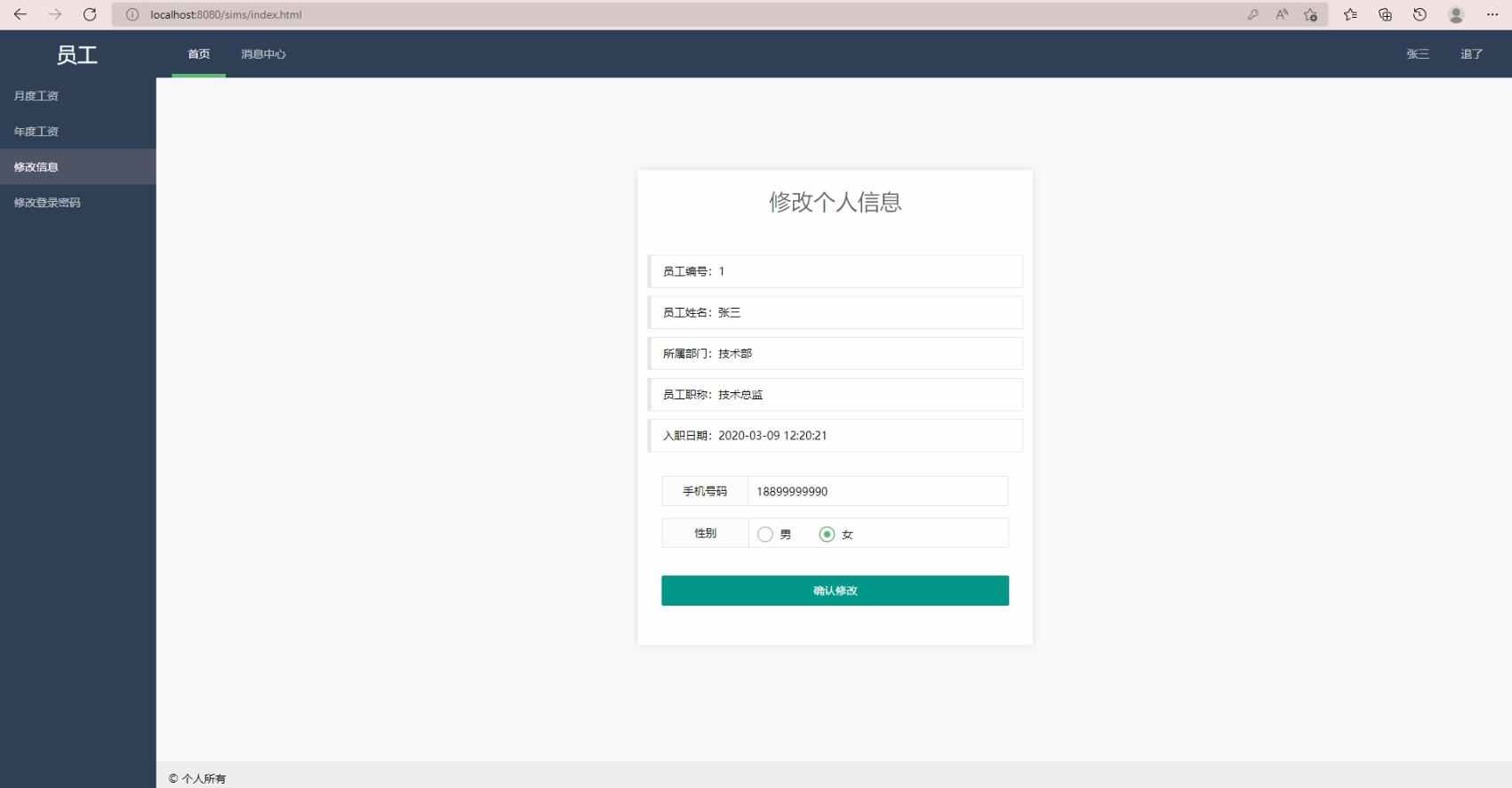Activate the read aloud icon
Screen dimensions: 1512x788
(x=1282, y=14)
